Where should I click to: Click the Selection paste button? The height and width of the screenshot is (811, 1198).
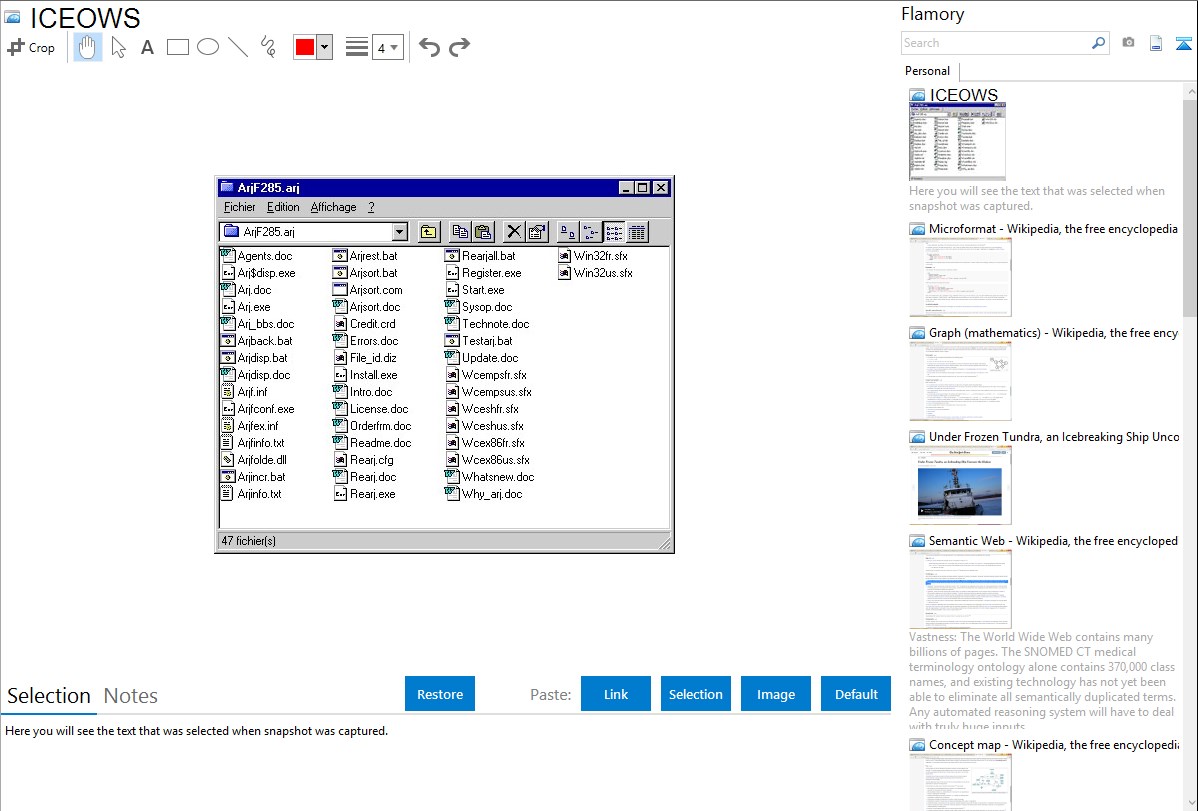696,694
